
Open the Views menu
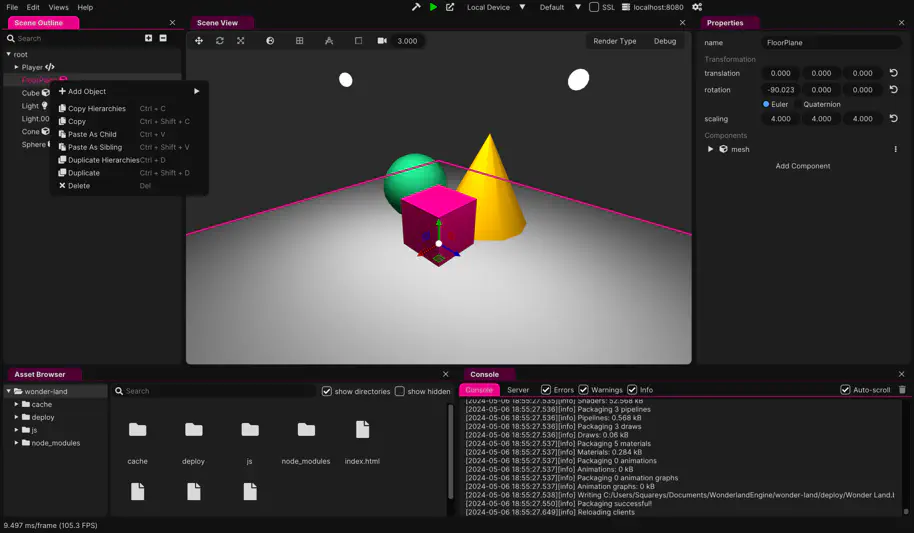[x=58, y=7]
